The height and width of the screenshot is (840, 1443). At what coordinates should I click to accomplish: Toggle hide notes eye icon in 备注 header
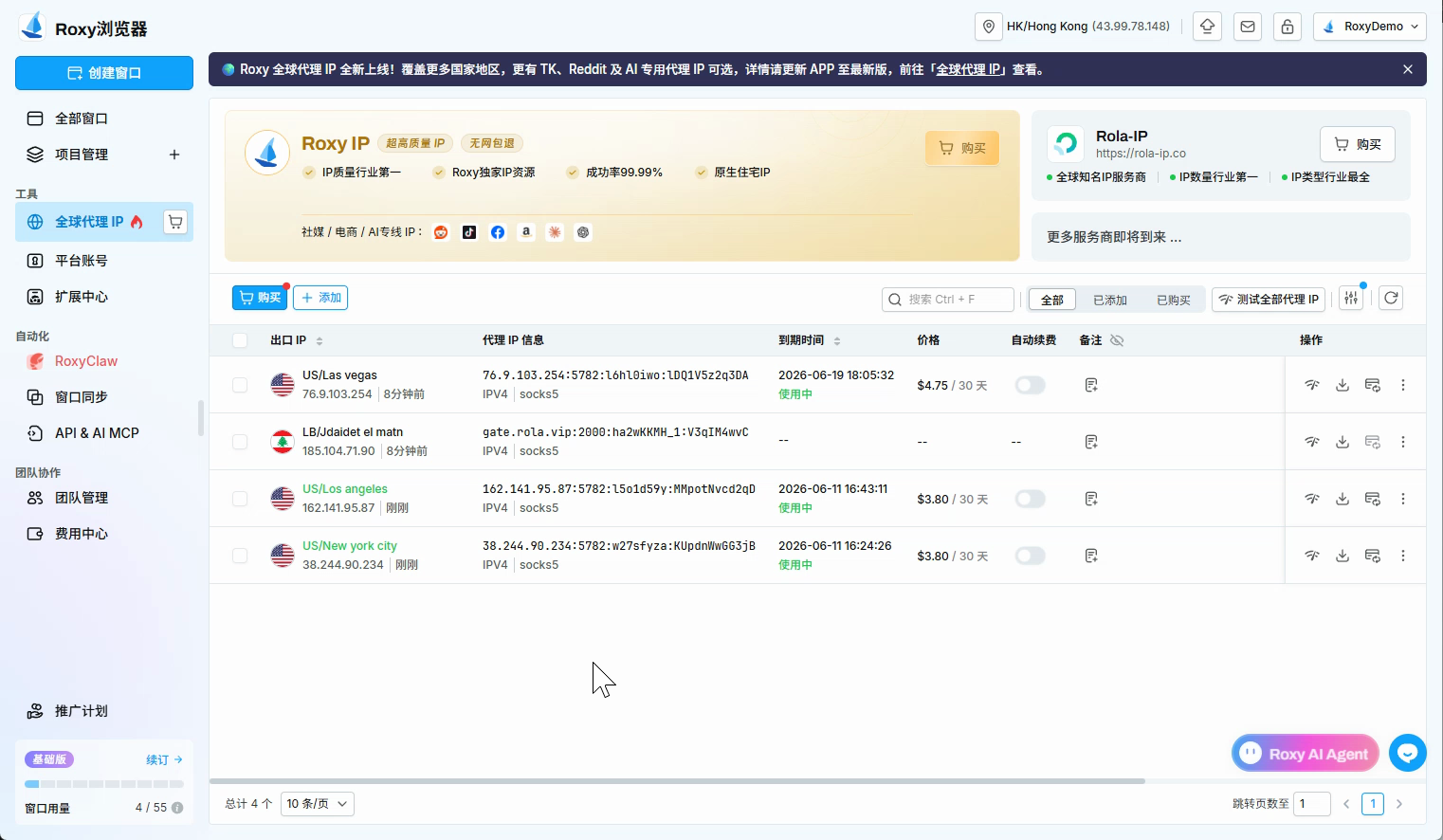[1117, 340]
